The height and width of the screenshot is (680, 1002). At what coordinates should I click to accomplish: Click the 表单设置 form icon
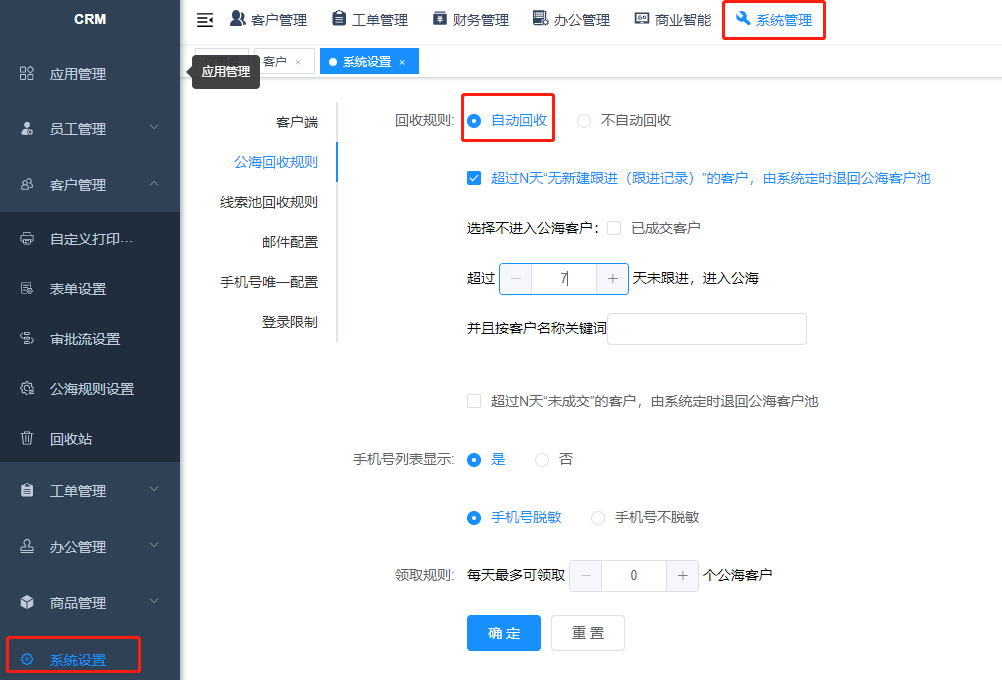27,289
